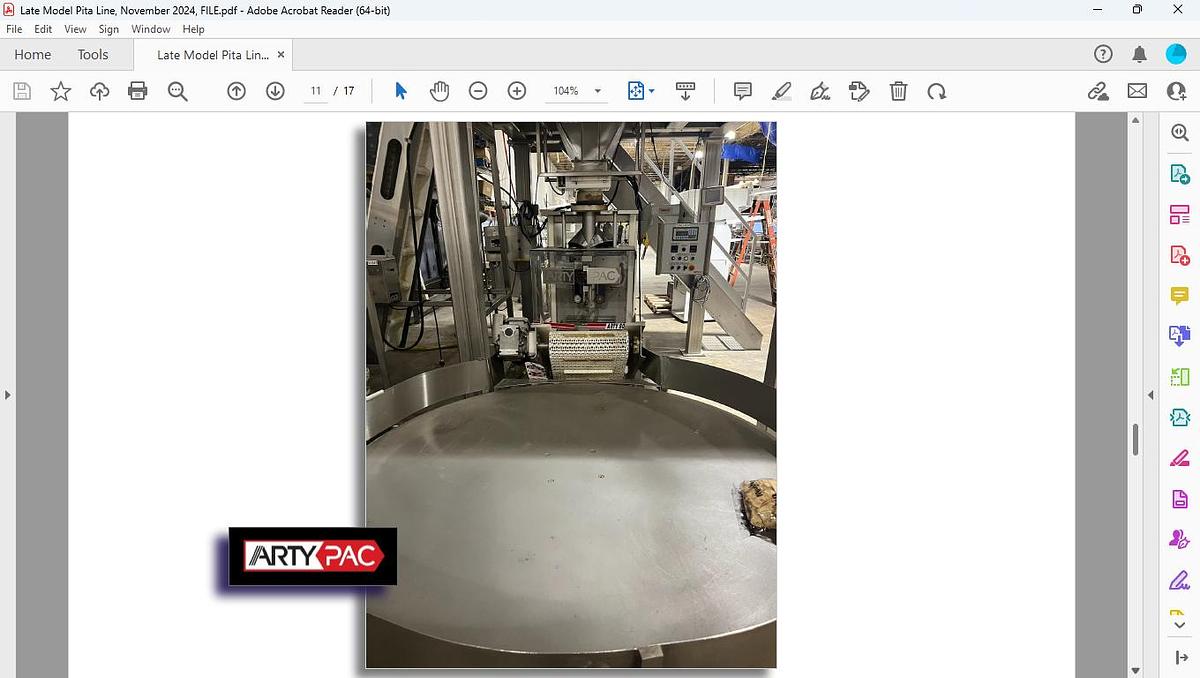Open the Fill & Sign tool

click(x=820, y=91)
